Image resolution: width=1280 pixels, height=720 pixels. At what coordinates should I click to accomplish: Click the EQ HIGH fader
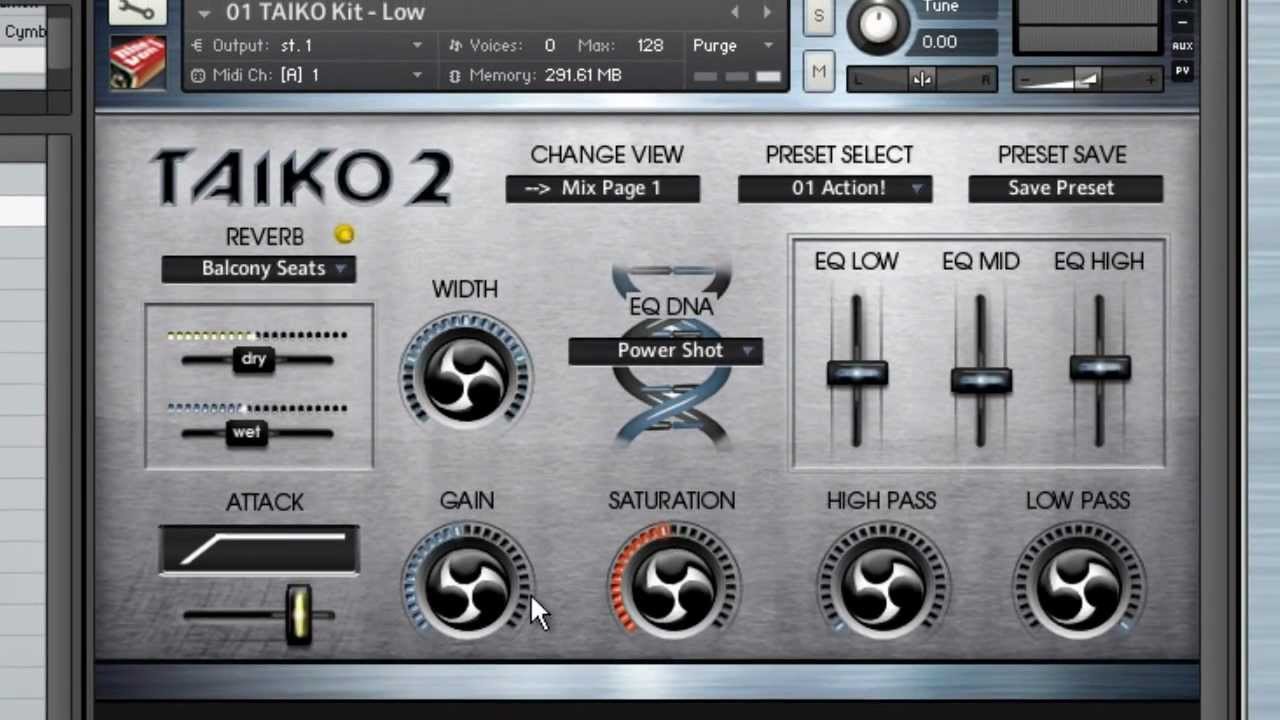pos(1100,368)
